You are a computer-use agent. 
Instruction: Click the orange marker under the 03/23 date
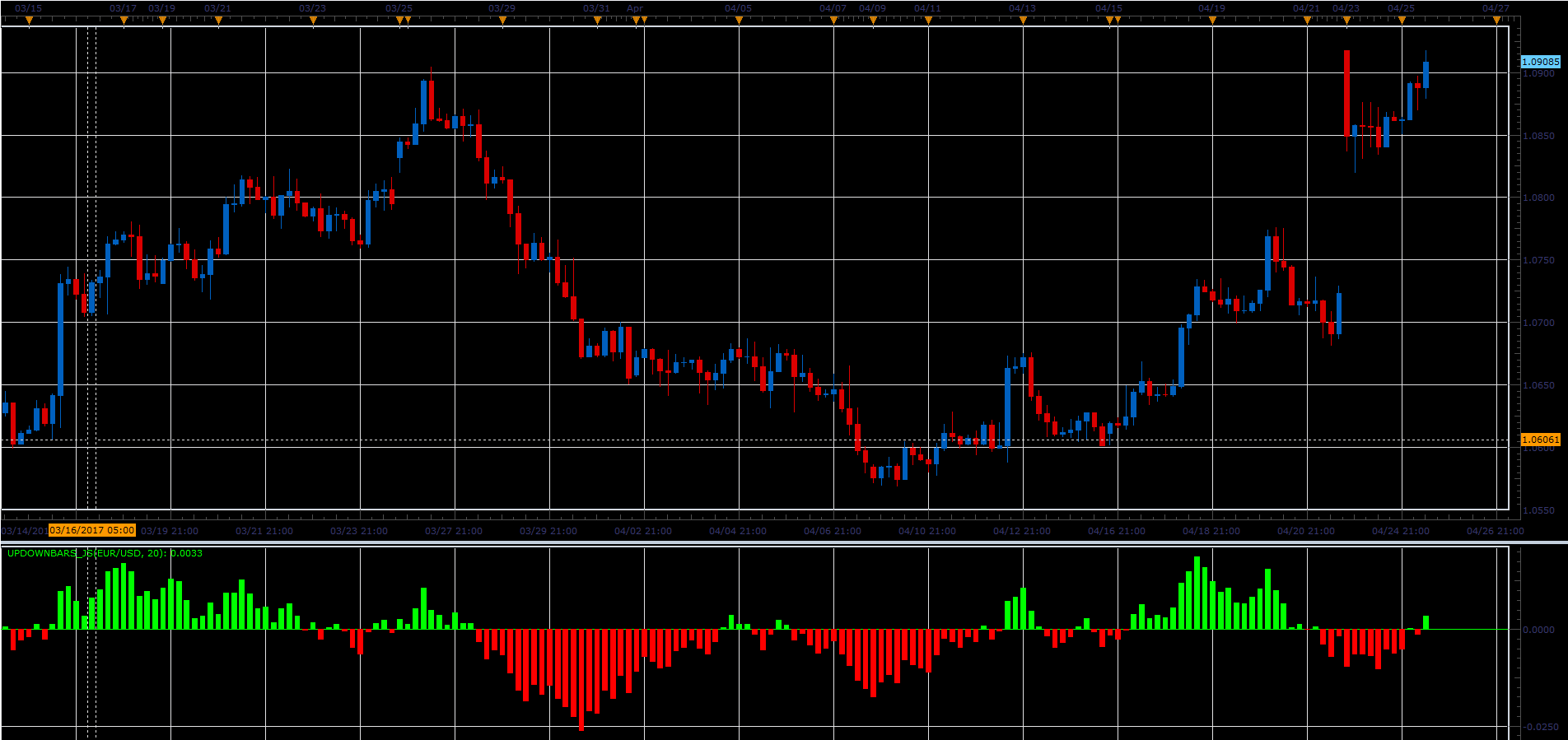click(x=313, y=21)
